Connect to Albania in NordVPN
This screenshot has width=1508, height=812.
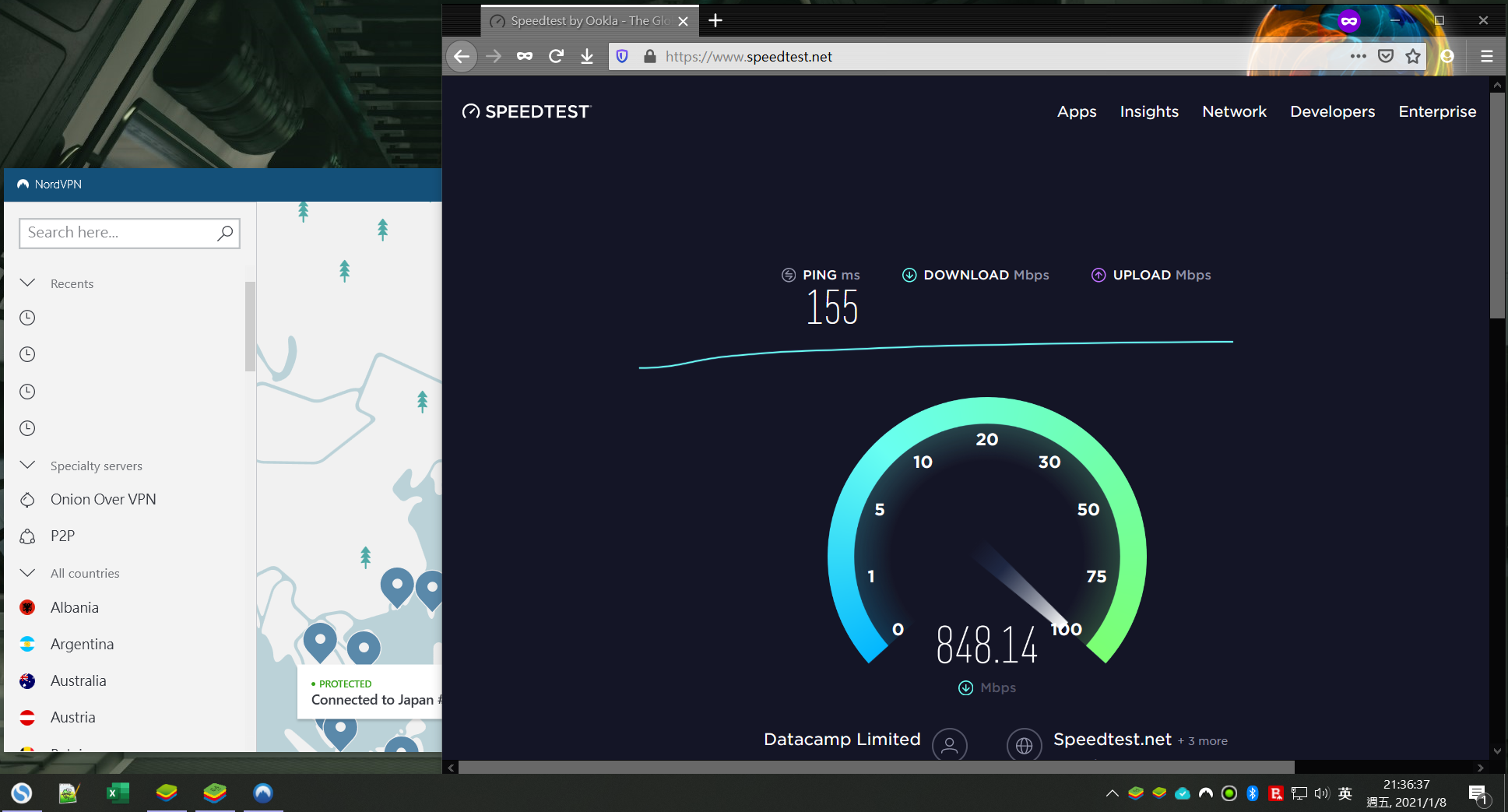74,607
